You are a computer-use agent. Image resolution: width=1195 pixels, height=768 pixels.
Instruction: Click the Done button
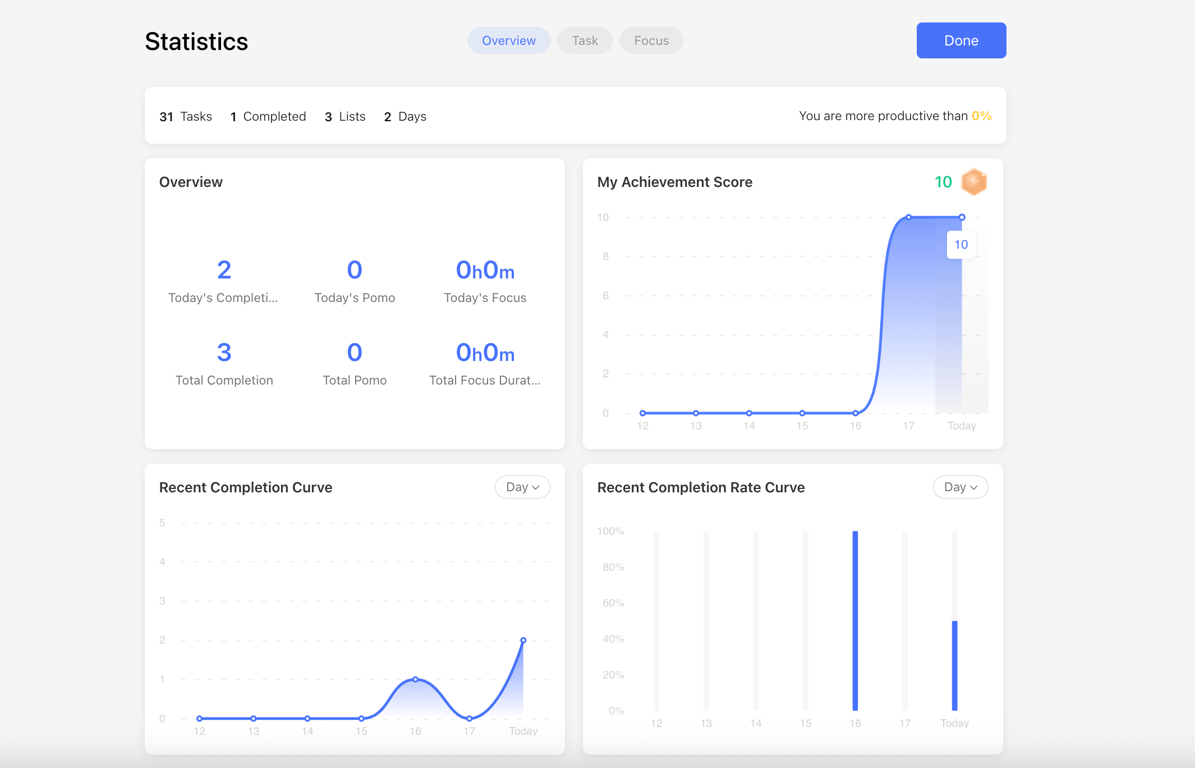coord(960,40)
